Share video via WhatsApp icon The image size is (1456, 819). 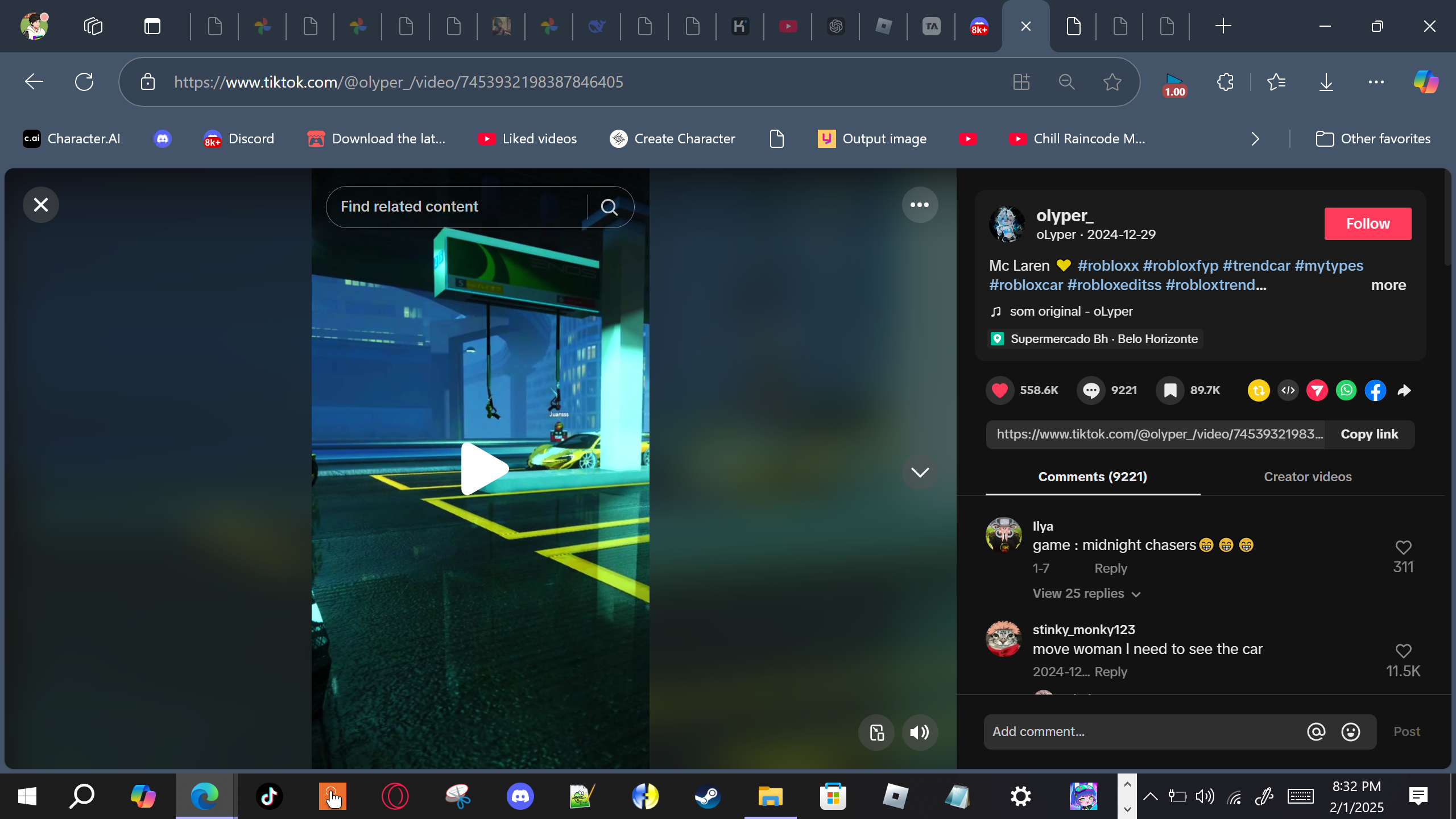(1346, 390)
